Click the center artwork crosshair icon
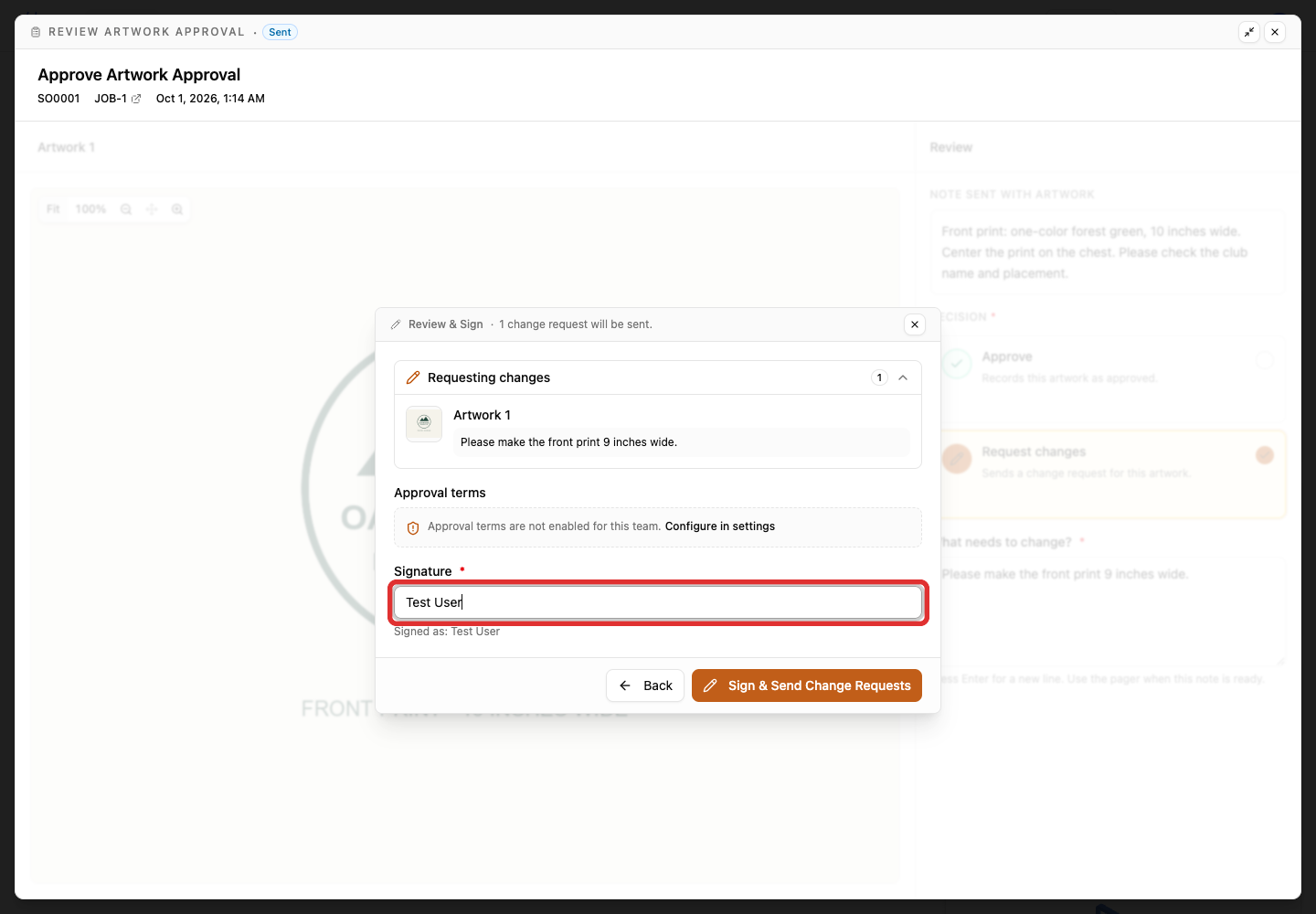Screen dimensions: 1316x914 click(x=152, y=209)
